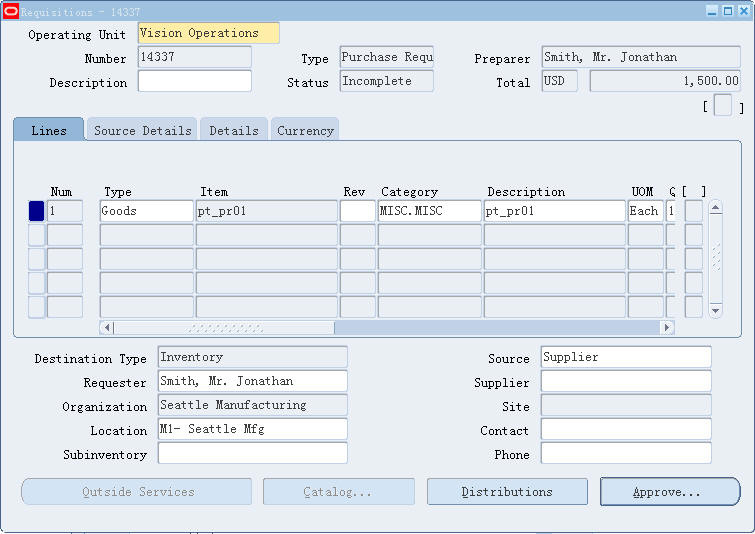Viewport: 755px width, 534px height.
Task: Switch to the Lines tab
Action: coord(49,130)
